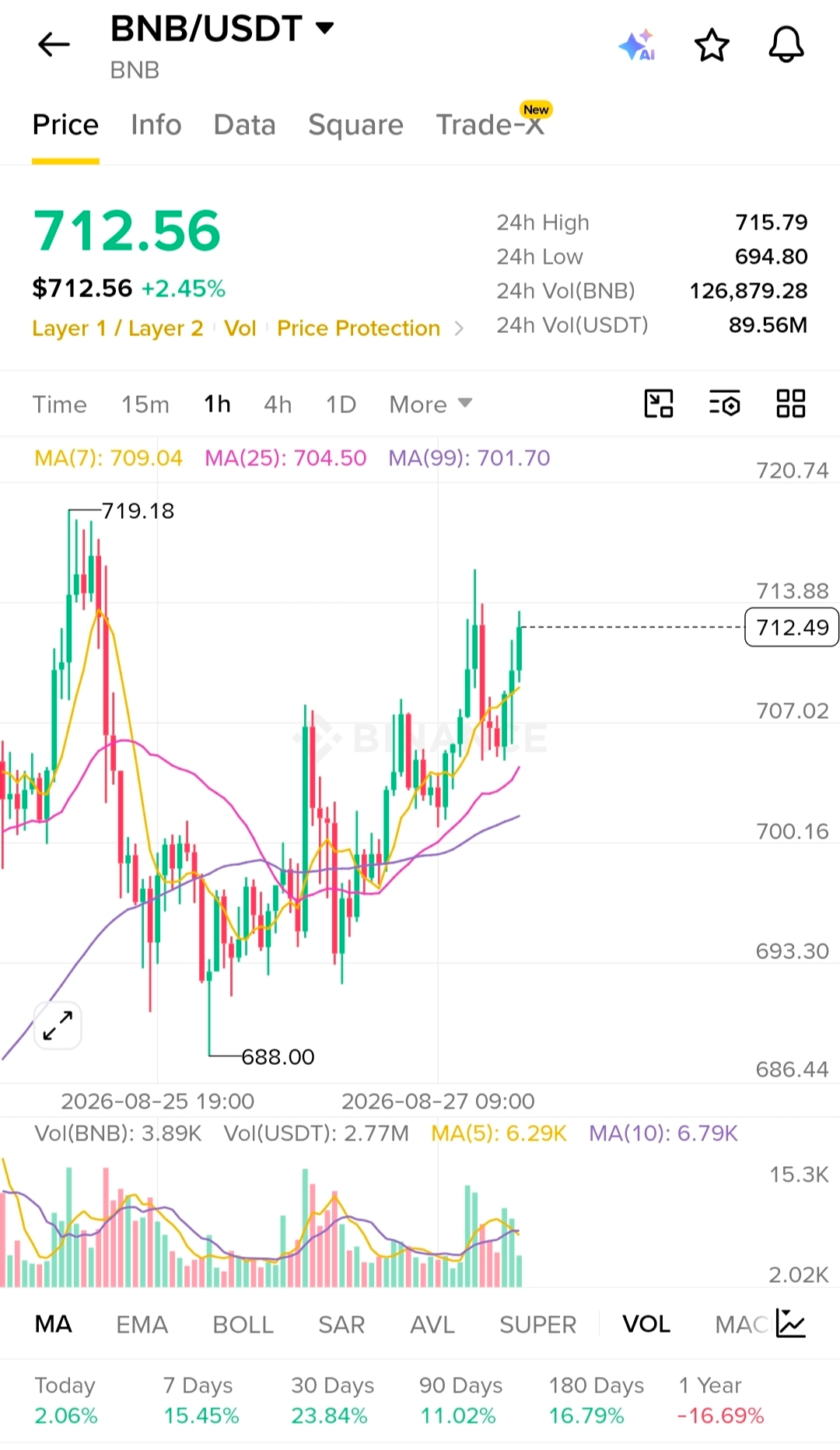Tap the 24h Low value 694.80
Viewport: 840px width, 1450px height.
[x=772, y=257]
